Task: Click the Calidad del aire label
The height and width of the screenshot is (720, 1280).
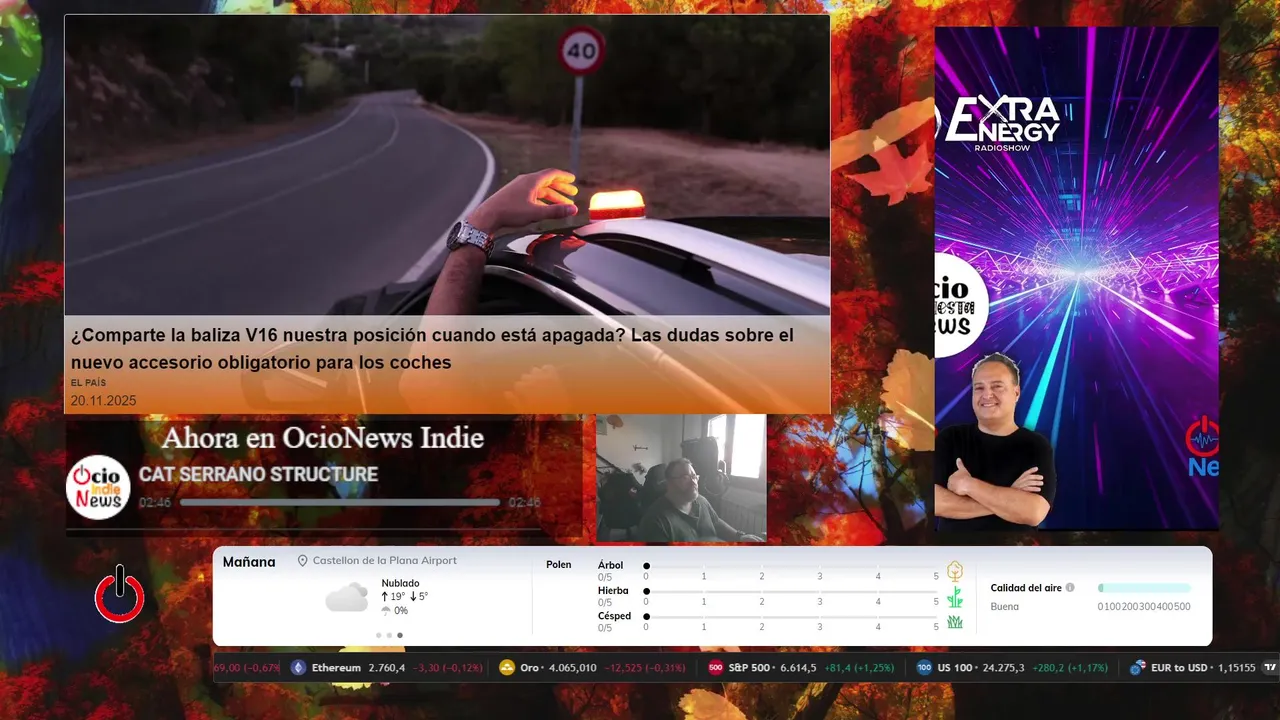Action: click(x=1026, y=588)
